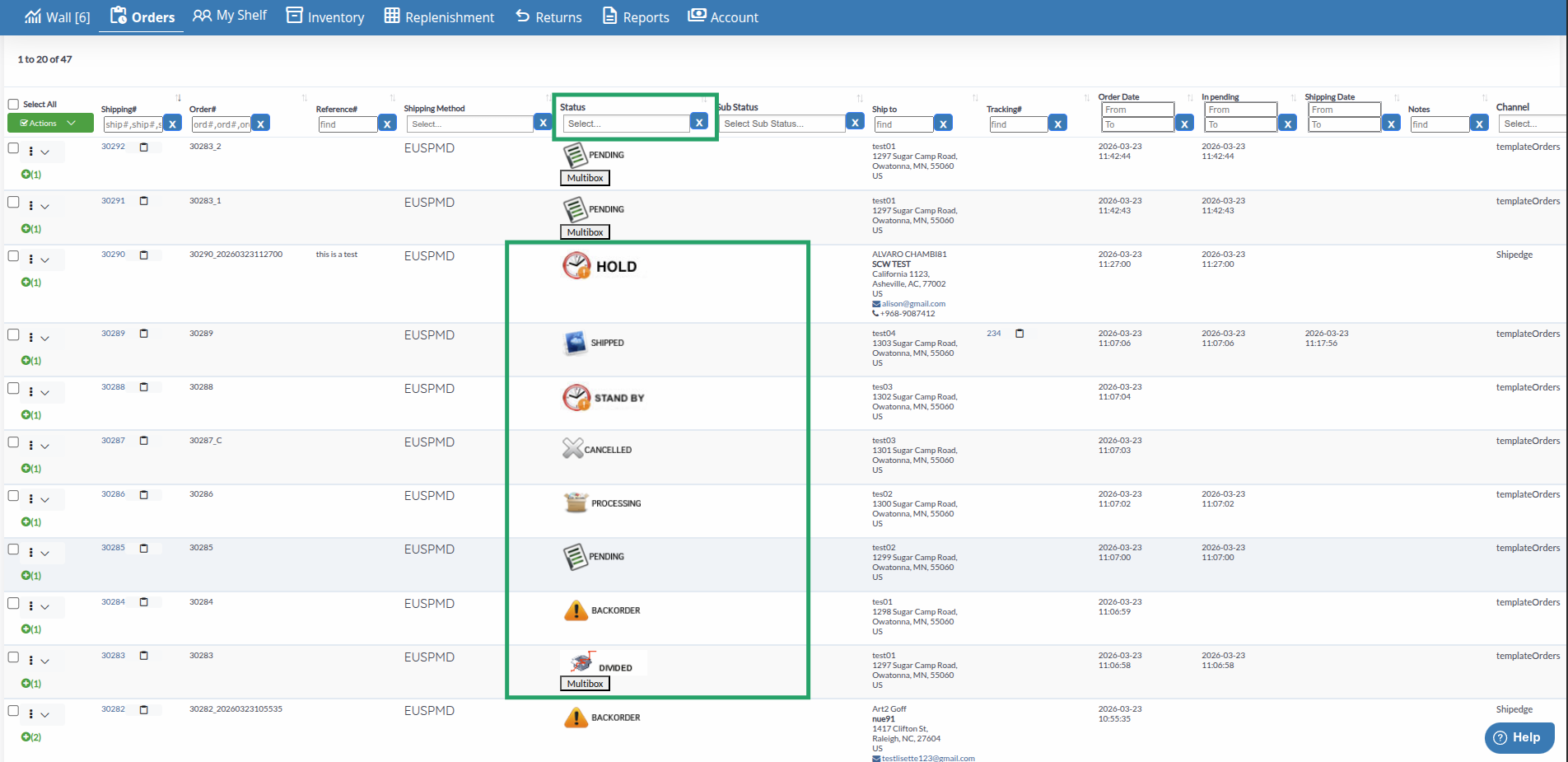Image resolution: width=1568 pixels, height=762 pixels.
Task: Open the Inventory menu
Action: click(x=325, y=17)
